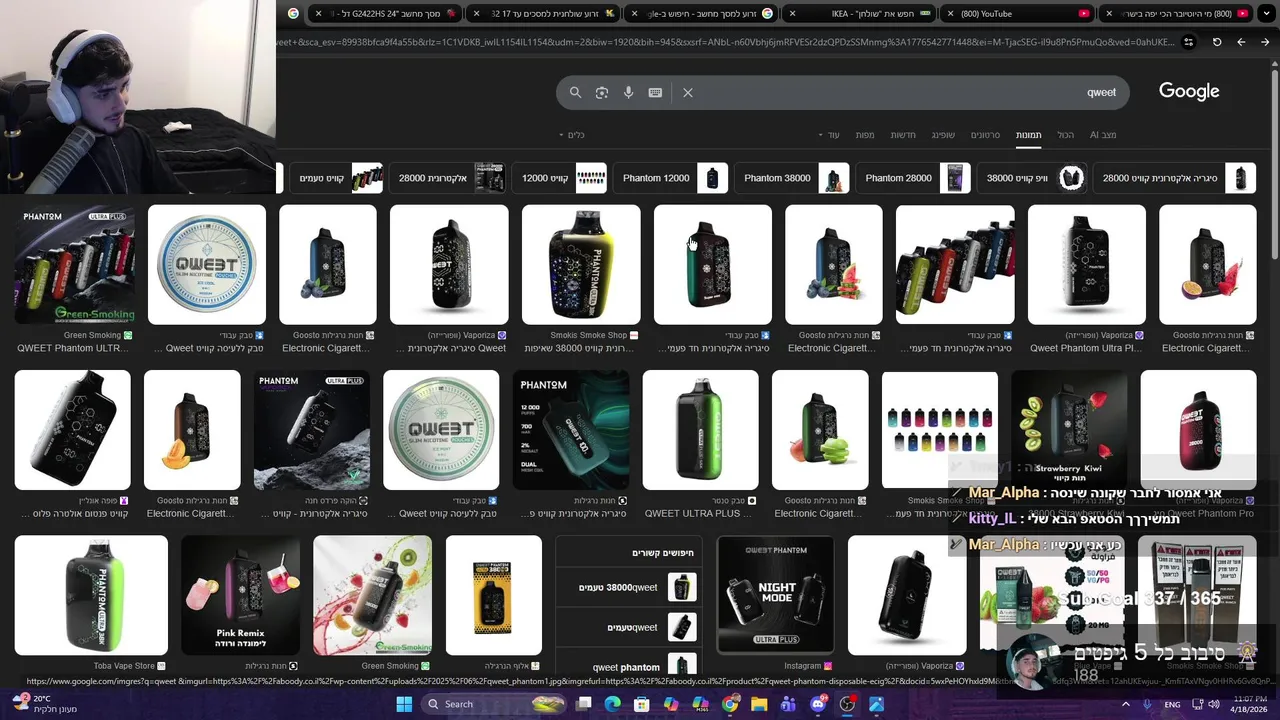Open the Windows Start menu
The height and width of the screenshot is (720, 1280).
pos(404,704)
